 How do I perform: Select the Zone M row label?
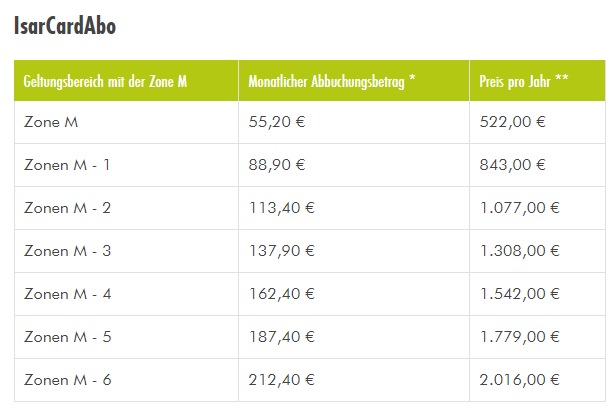pos(51,122)
